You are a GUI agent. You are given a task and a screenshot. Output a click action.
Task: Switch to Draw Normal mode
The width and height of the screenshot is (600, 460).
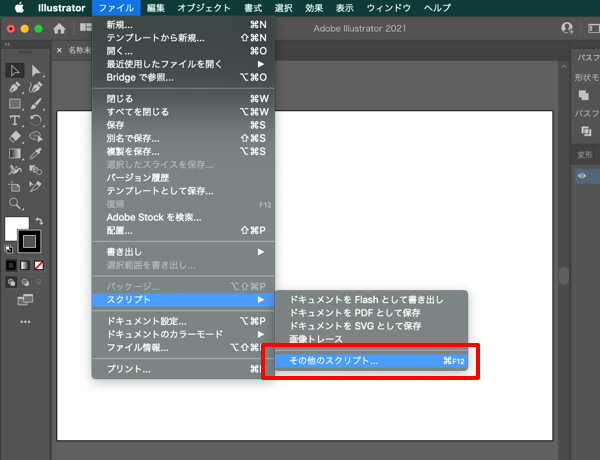click(11, 282)
